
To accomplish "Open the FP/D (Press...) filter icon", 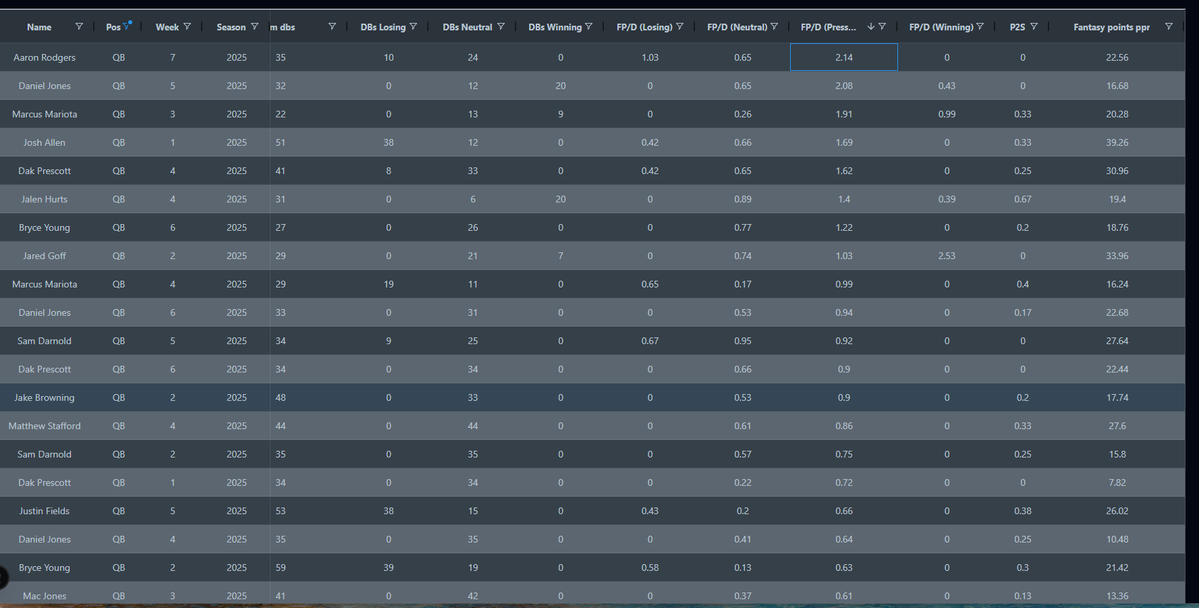I will coord(882,27).
